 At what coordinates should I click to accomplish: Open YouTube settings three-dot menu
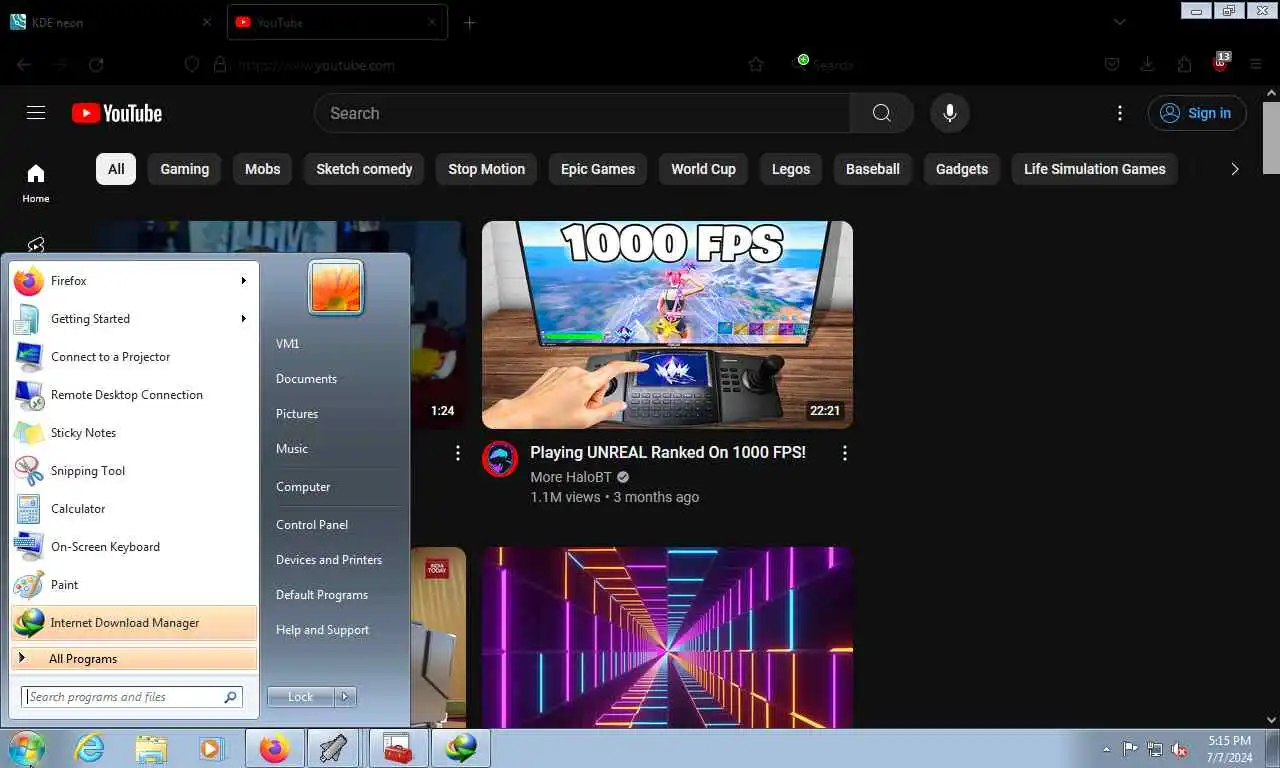click(1120, 113)
